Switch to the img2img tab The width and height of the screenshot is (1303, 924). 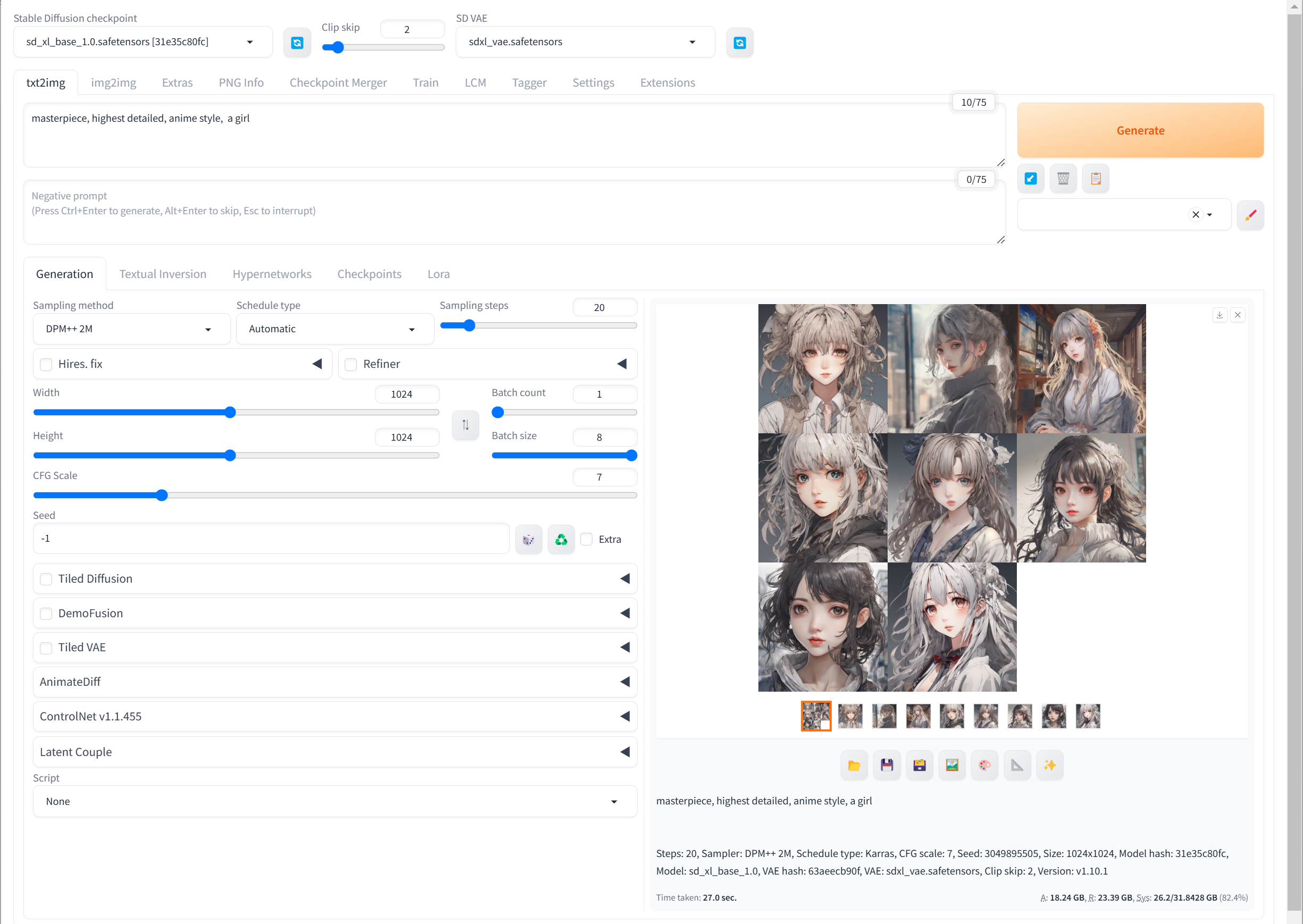113,82
